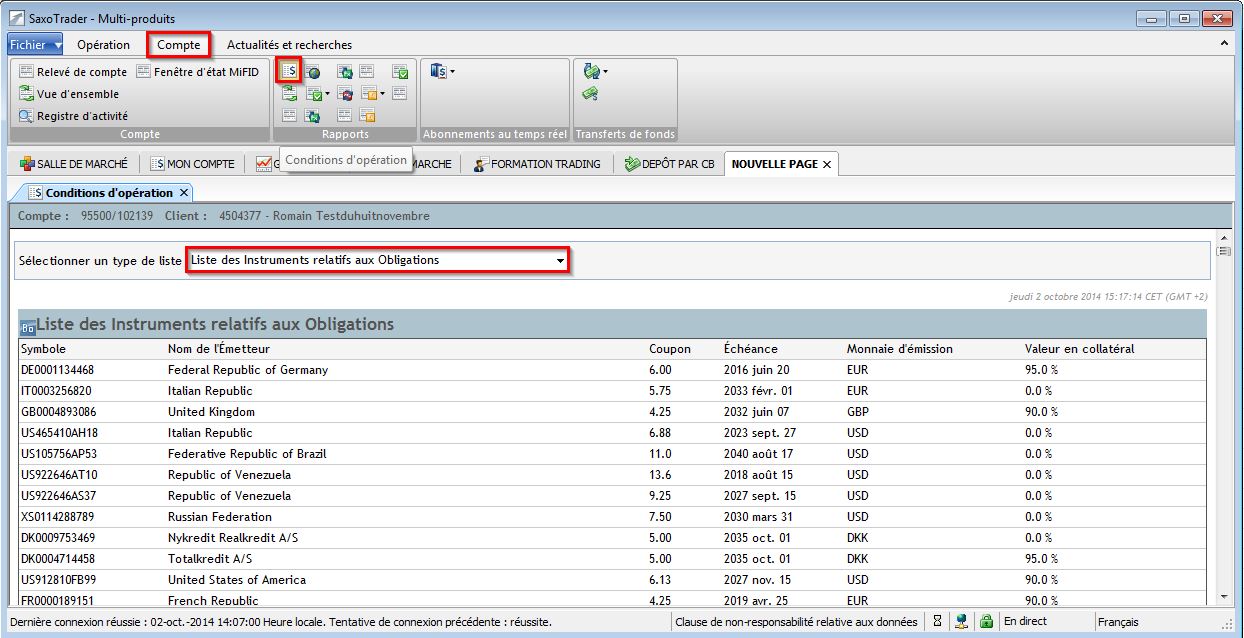
Task: Open Clause de non-responsabilité relative aux données
Action: pos(796,622)
